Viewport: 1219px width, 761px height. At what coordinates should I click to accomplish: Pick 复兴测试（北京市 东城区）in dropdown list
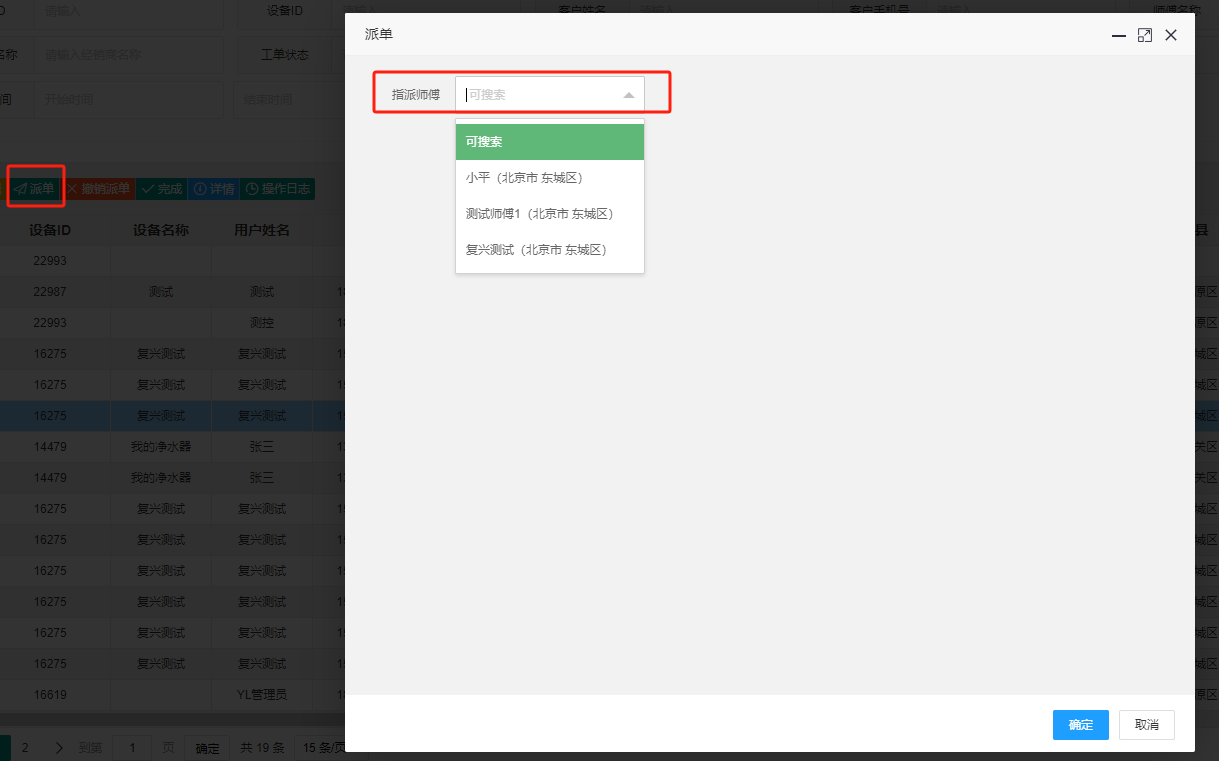[x=550, y=250]
